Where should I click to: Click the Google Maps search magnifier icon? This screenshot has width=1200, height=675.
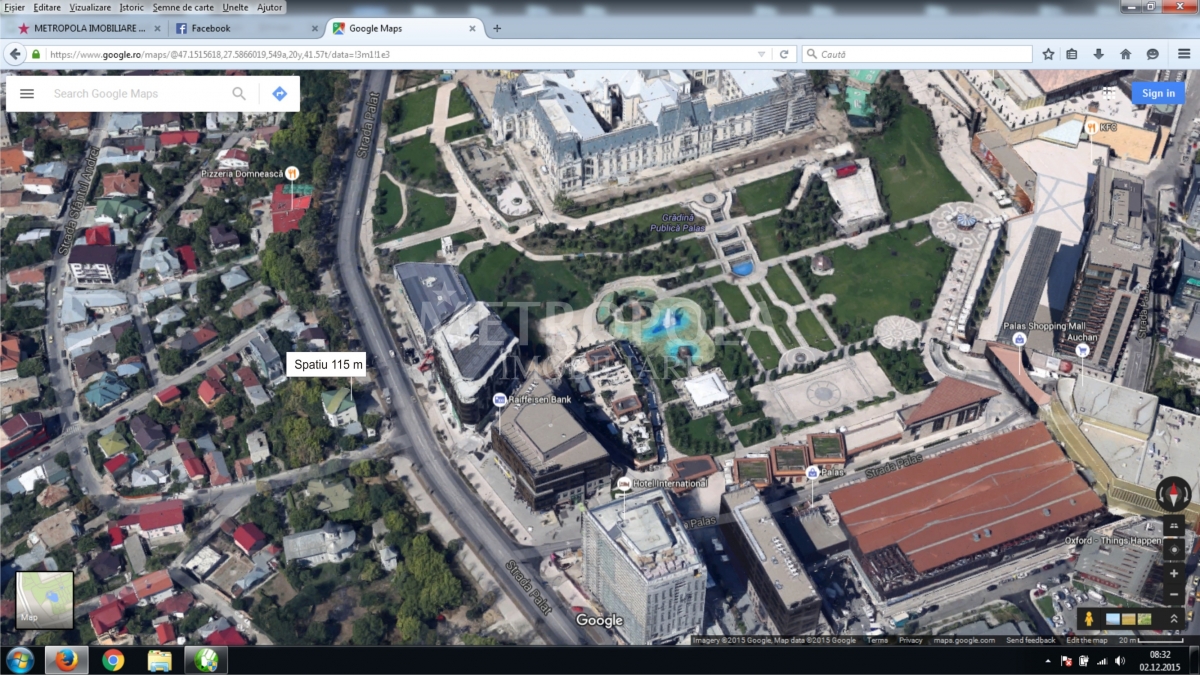239,93
